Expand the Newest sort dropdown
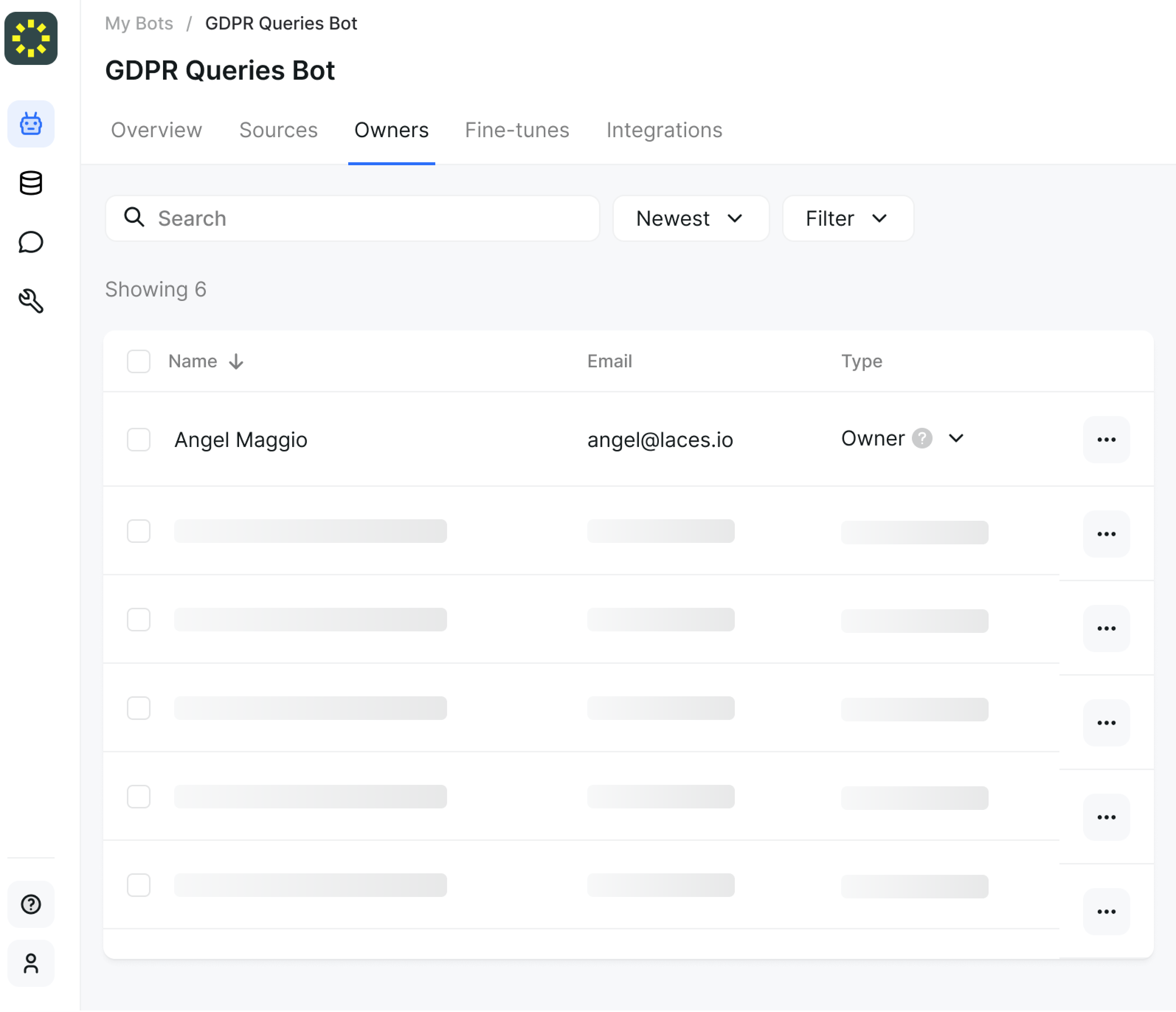The image size is (1176, 1012). [690, 219]
